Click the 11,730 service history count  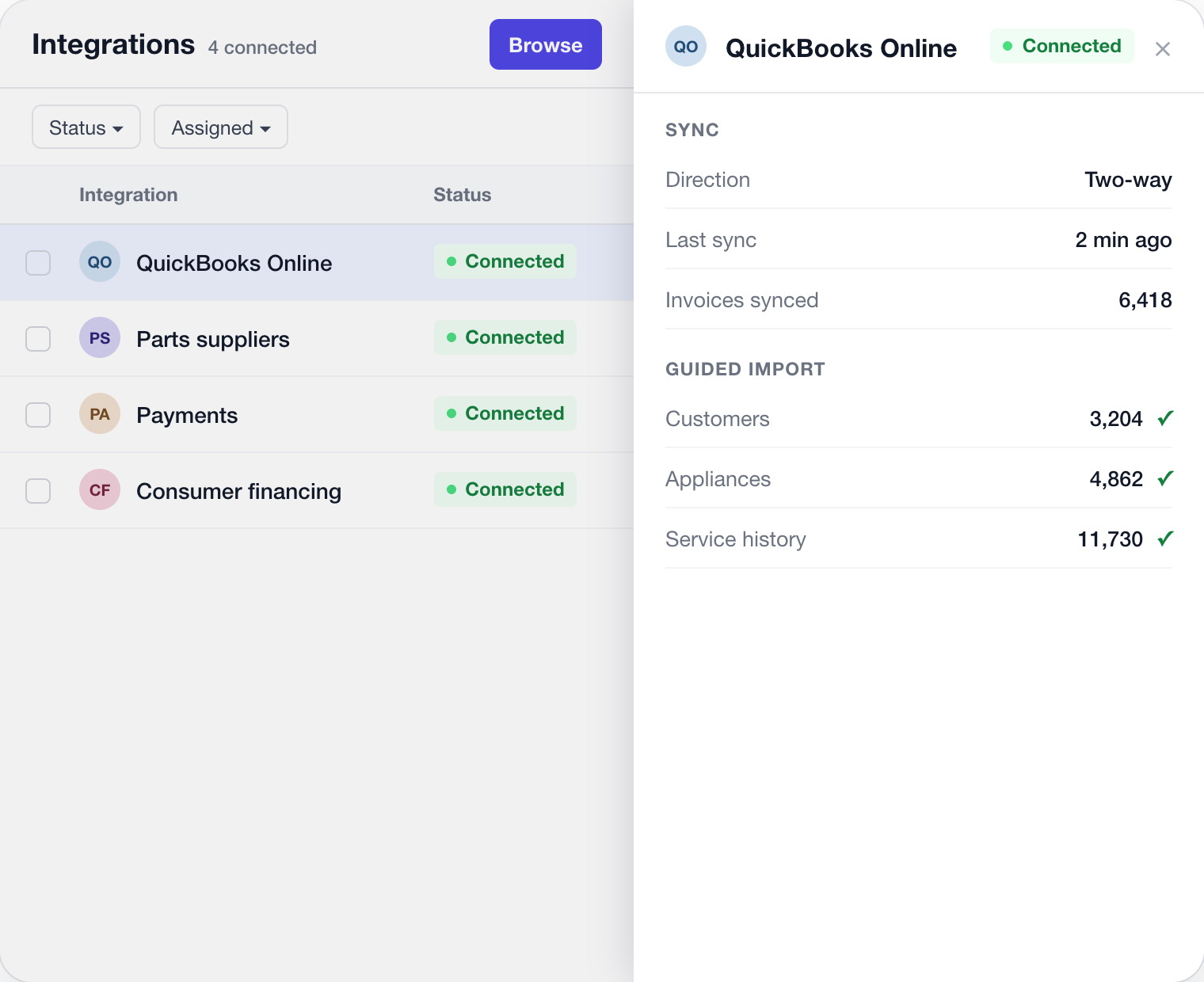point(1110,539)
